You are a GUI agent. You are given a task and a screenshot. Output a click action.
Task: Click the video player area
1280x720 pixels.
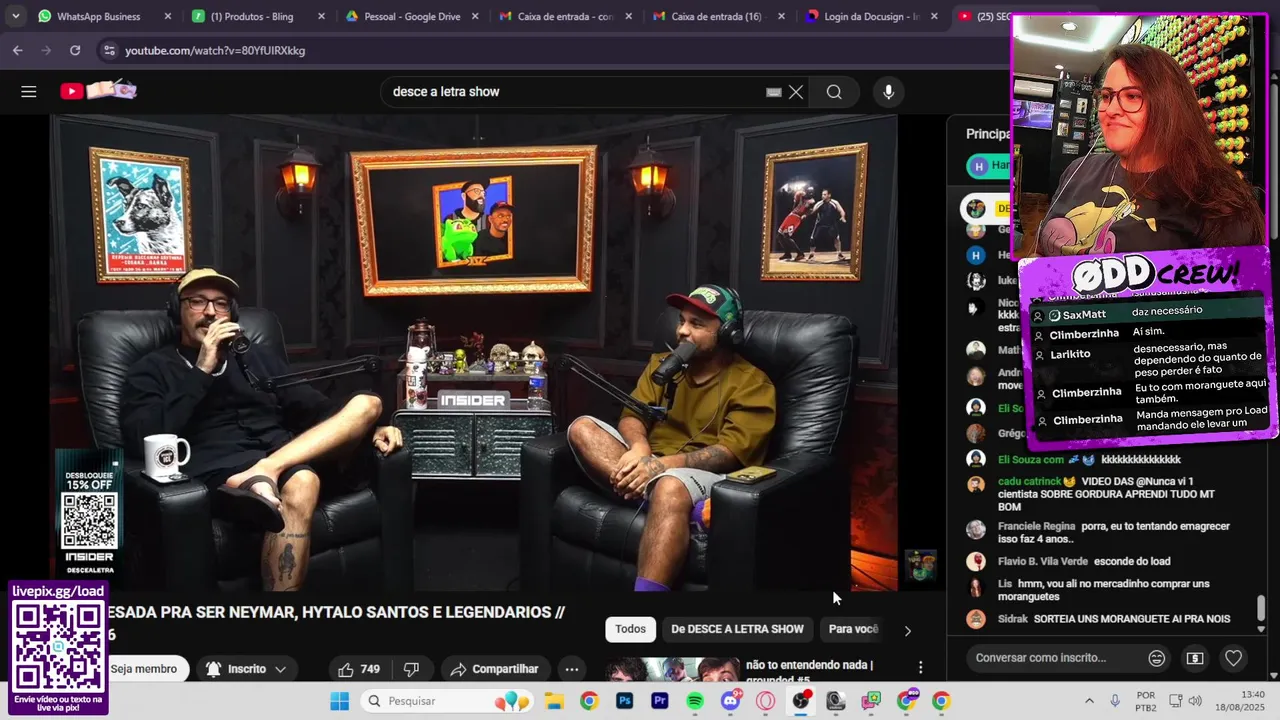coord(474,352)
